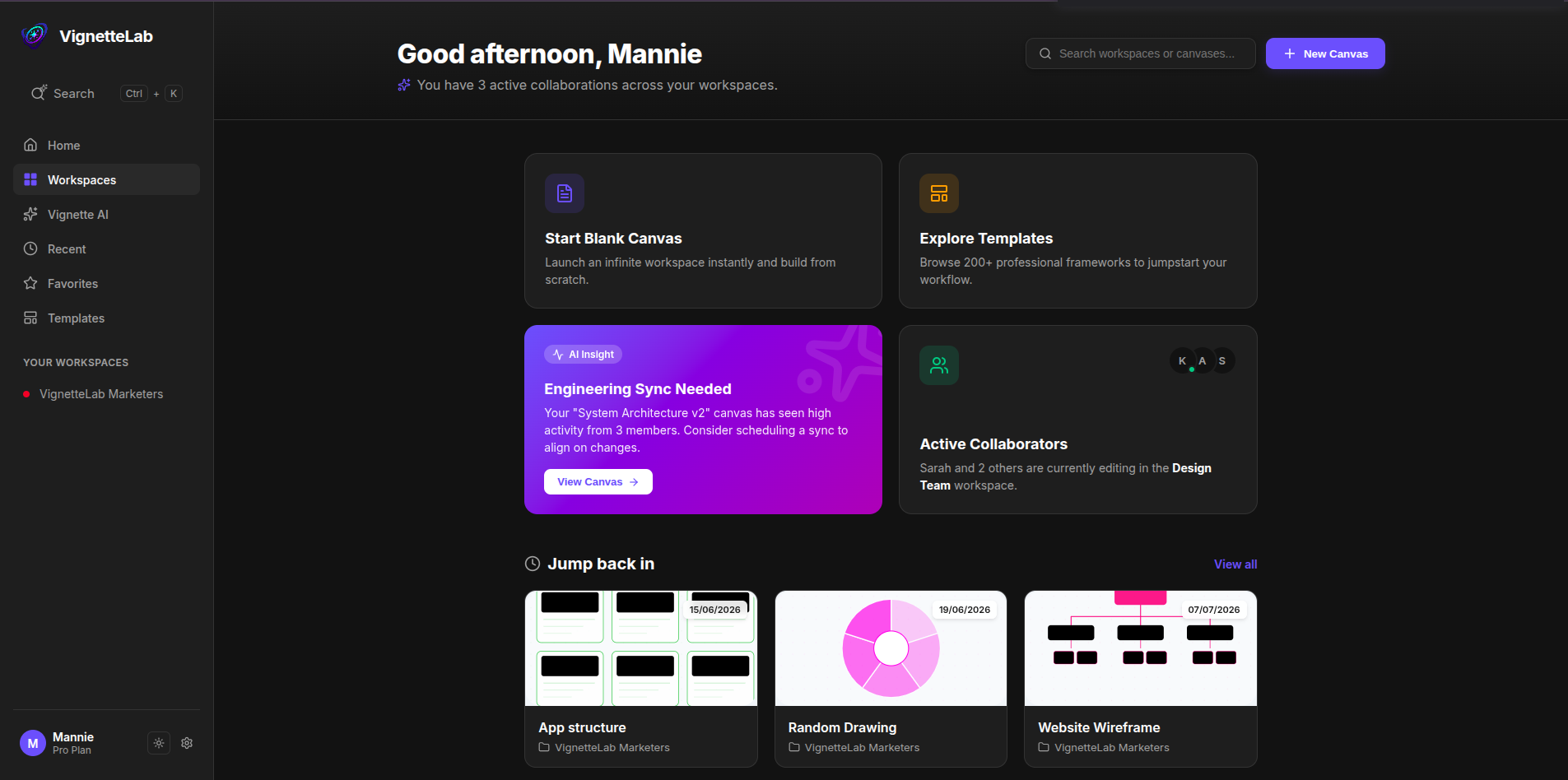The height and width of the screenshot is (780, 1568).
Task: Open the Start Blank Canvas document icon
Action: coord(565,193)
